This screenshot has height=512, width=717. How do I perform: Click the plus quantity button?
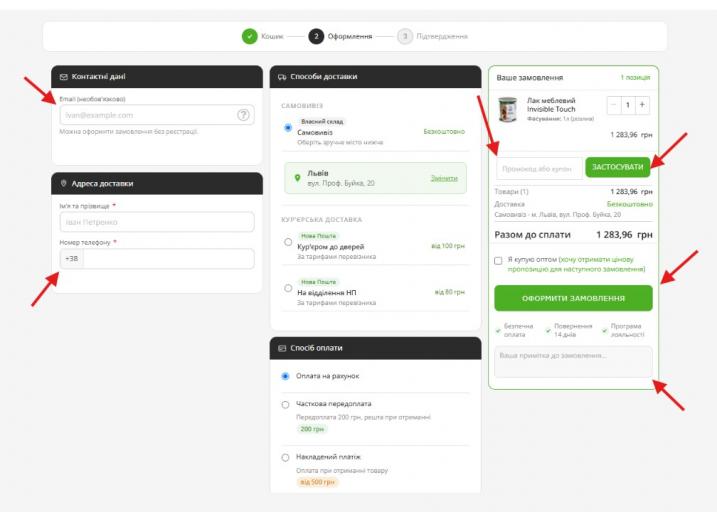[642, 105]
